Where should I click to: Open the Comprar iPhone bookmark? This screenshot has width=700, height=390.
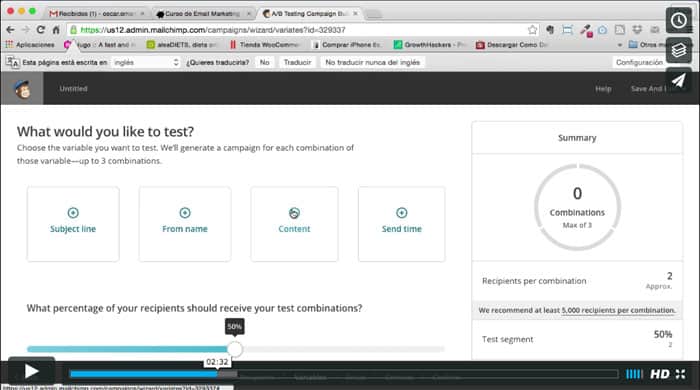coord(347,45)
